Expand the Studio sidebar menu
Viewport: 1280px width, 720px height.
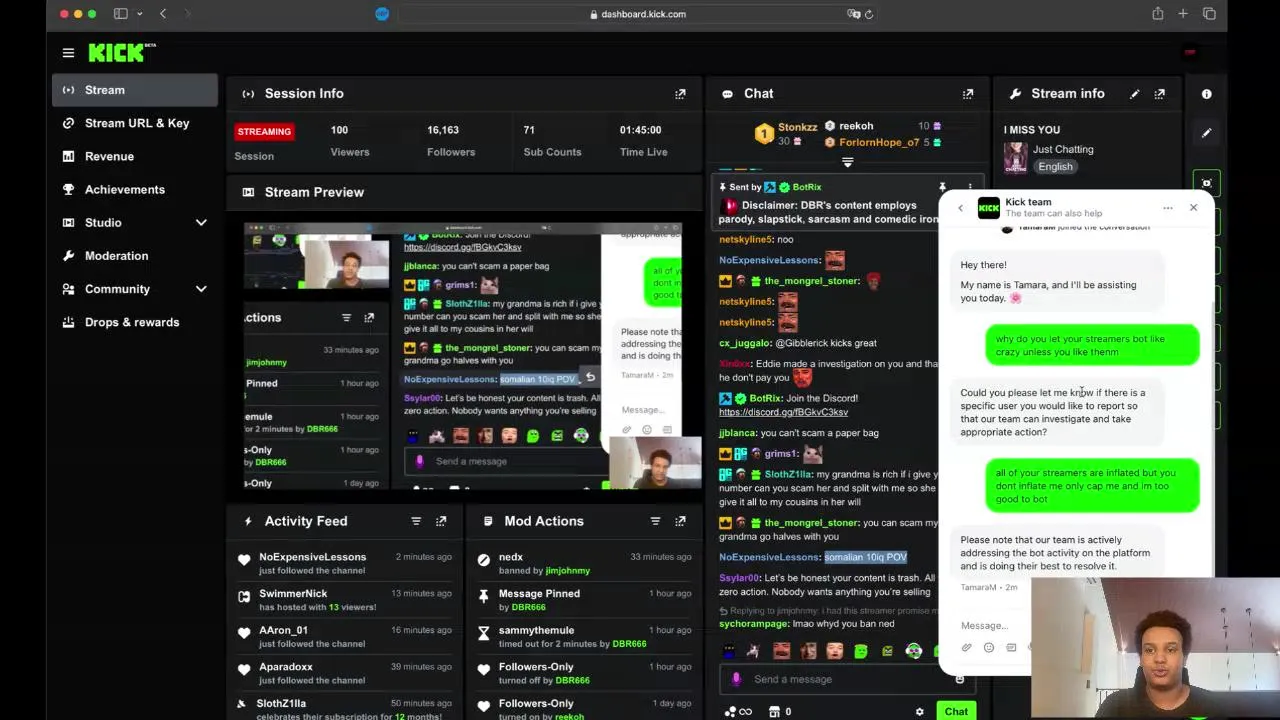(x=201, y=223)
